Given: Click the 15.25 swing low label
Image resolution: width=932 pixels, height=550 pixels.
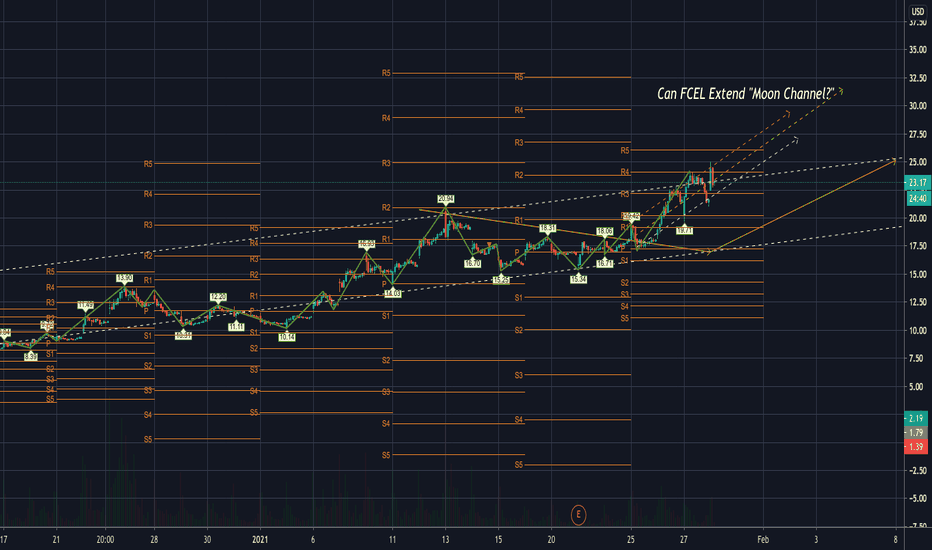Looking at the screenshot, I should [x=501, y=280].
